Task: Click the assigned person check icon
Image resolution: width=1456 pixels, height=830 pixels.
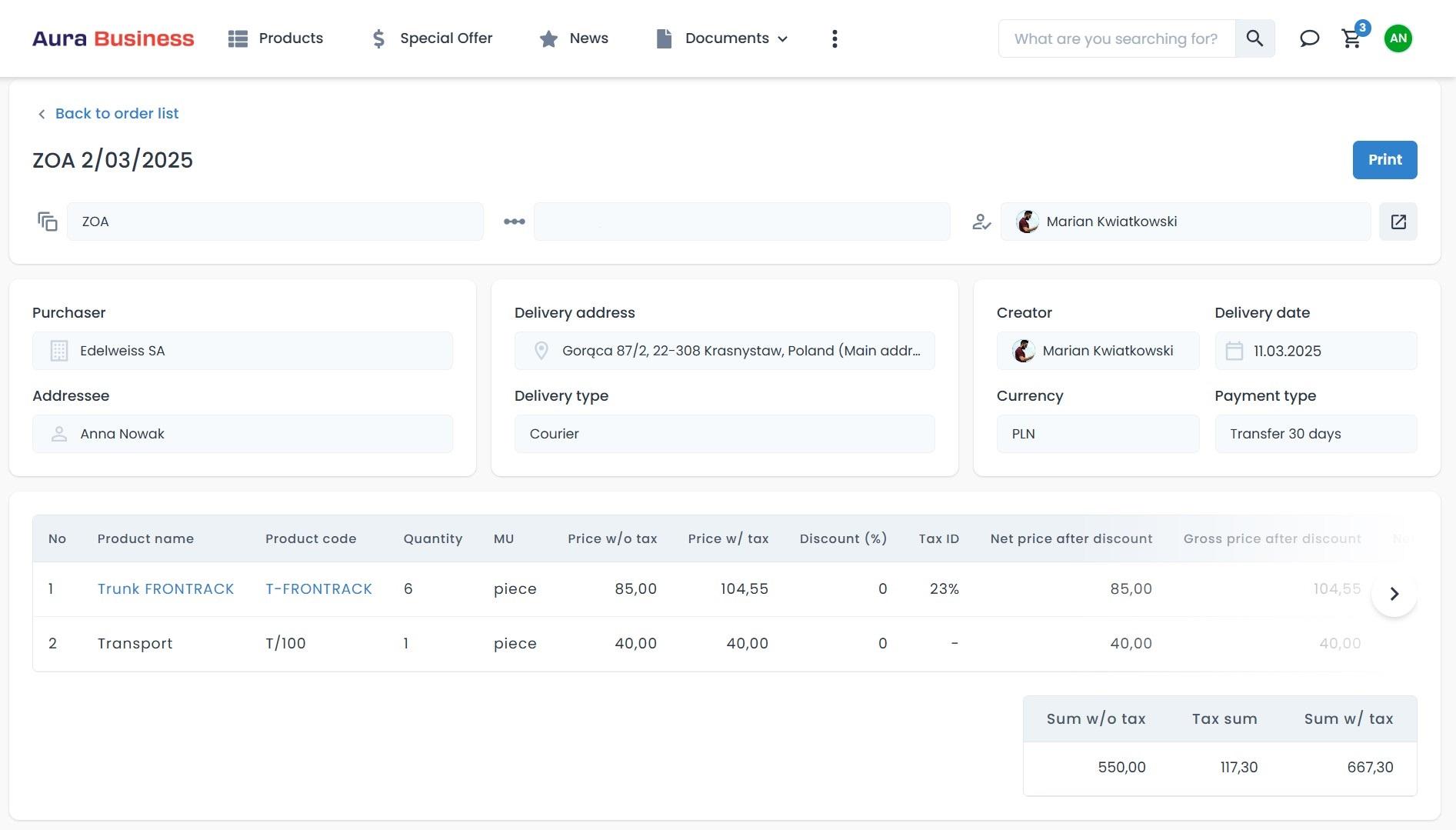Action: click(x=981, y=222)
